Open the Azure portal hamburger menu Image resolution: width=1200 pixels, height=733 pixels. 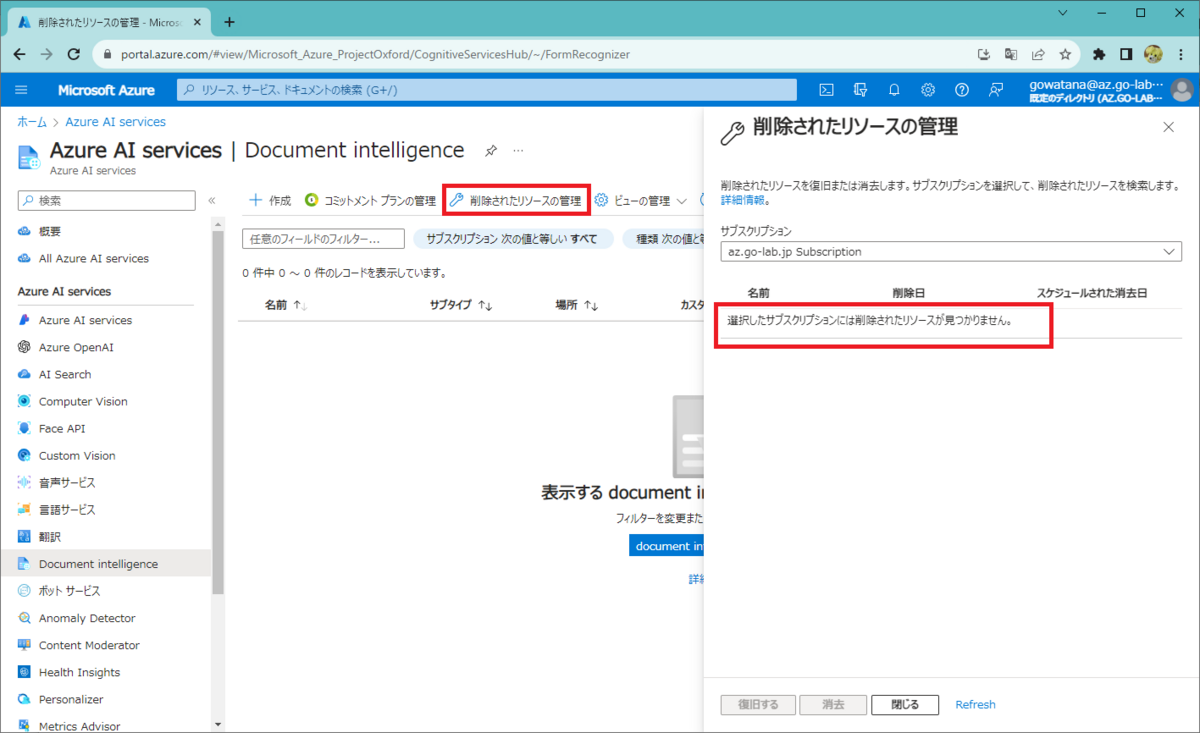21,90
